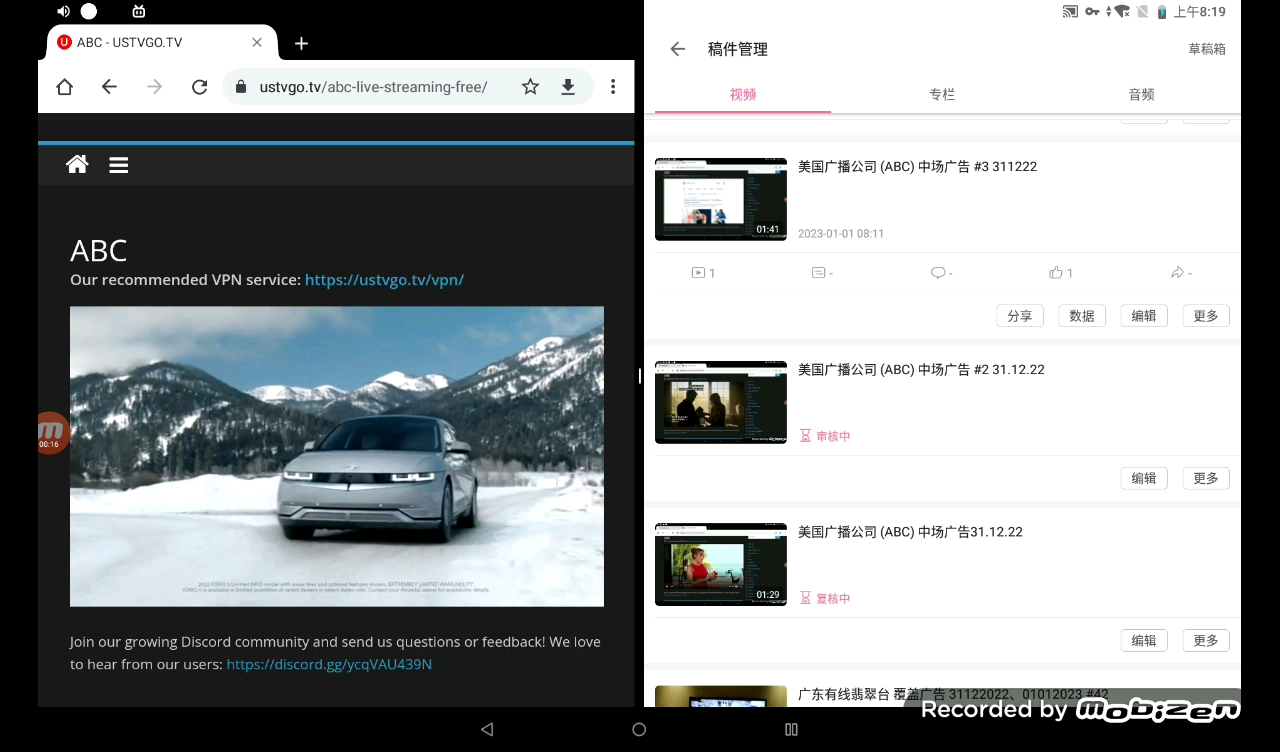
Task: Close the ABC - USTVGO.TV tab
Action: click(257, 43)
